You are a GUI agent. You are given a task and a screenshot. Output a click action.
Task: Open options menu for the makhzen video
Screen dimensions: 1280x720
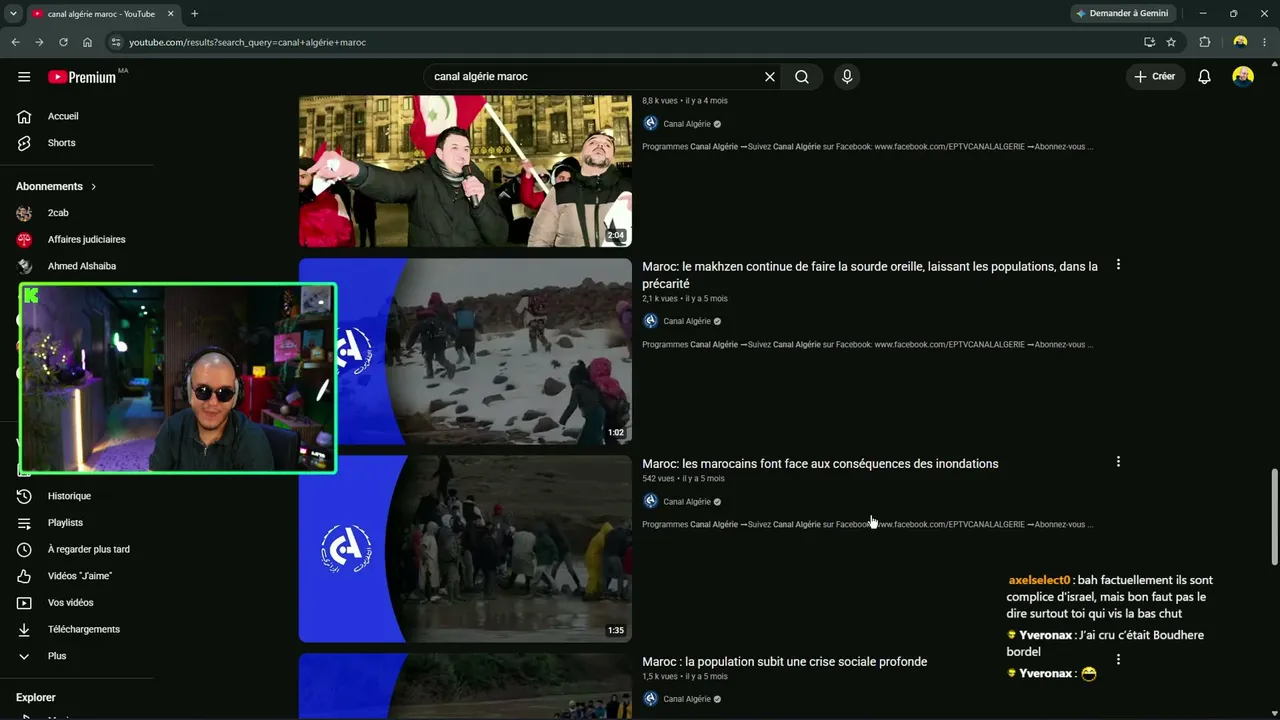click(1118, 265)
